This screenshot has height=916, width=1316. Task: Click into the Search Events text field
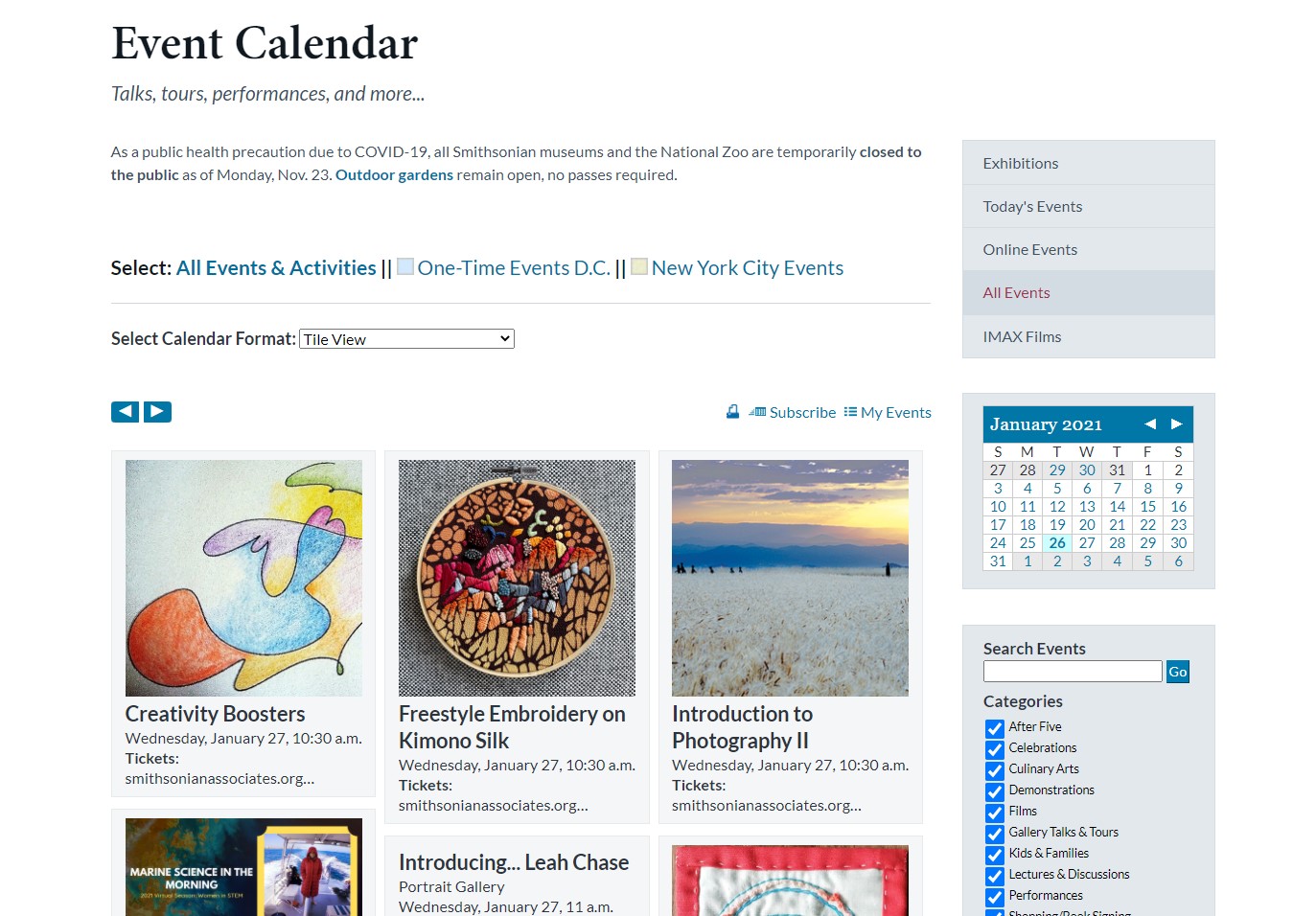pyautogui.click(x=1073, y=672)
